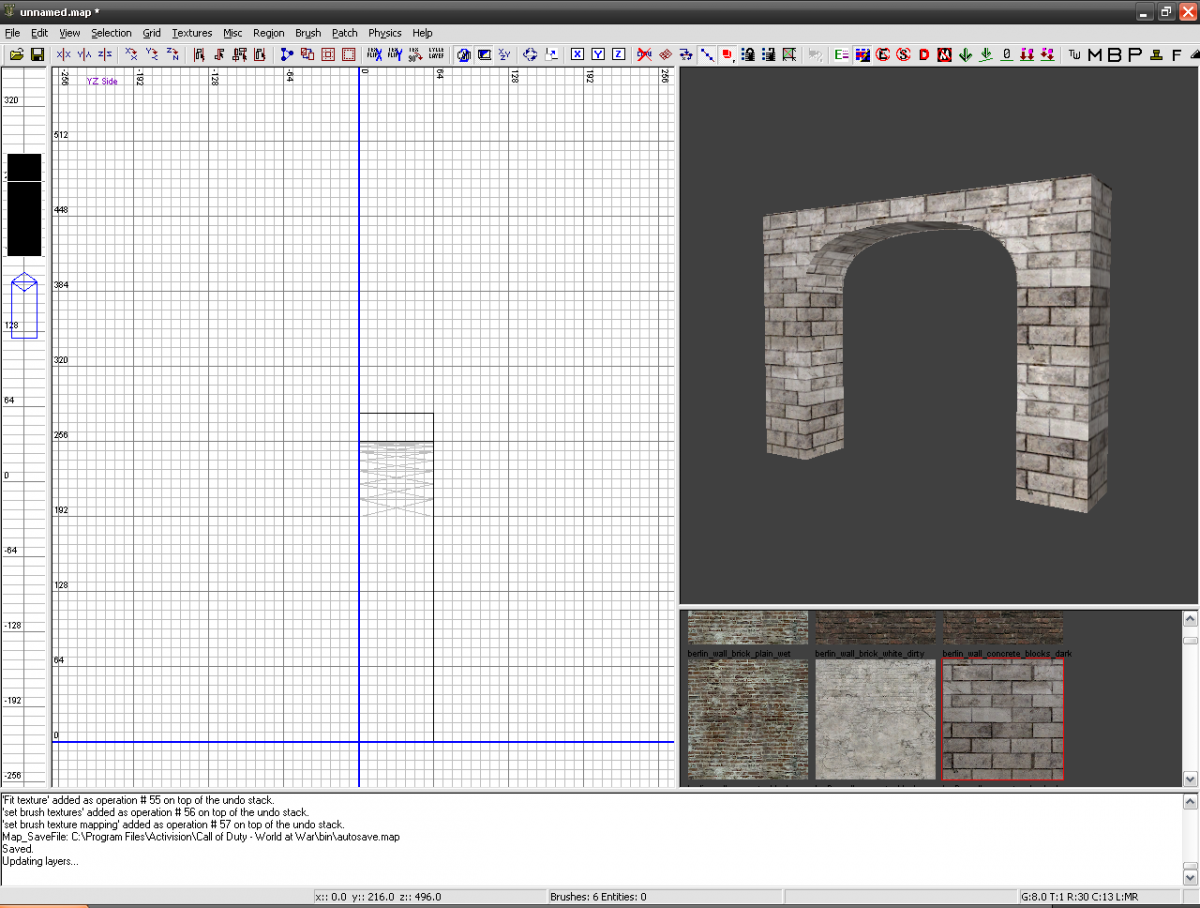Click the Save map icon
The image size is (1200, 908).
37,55
